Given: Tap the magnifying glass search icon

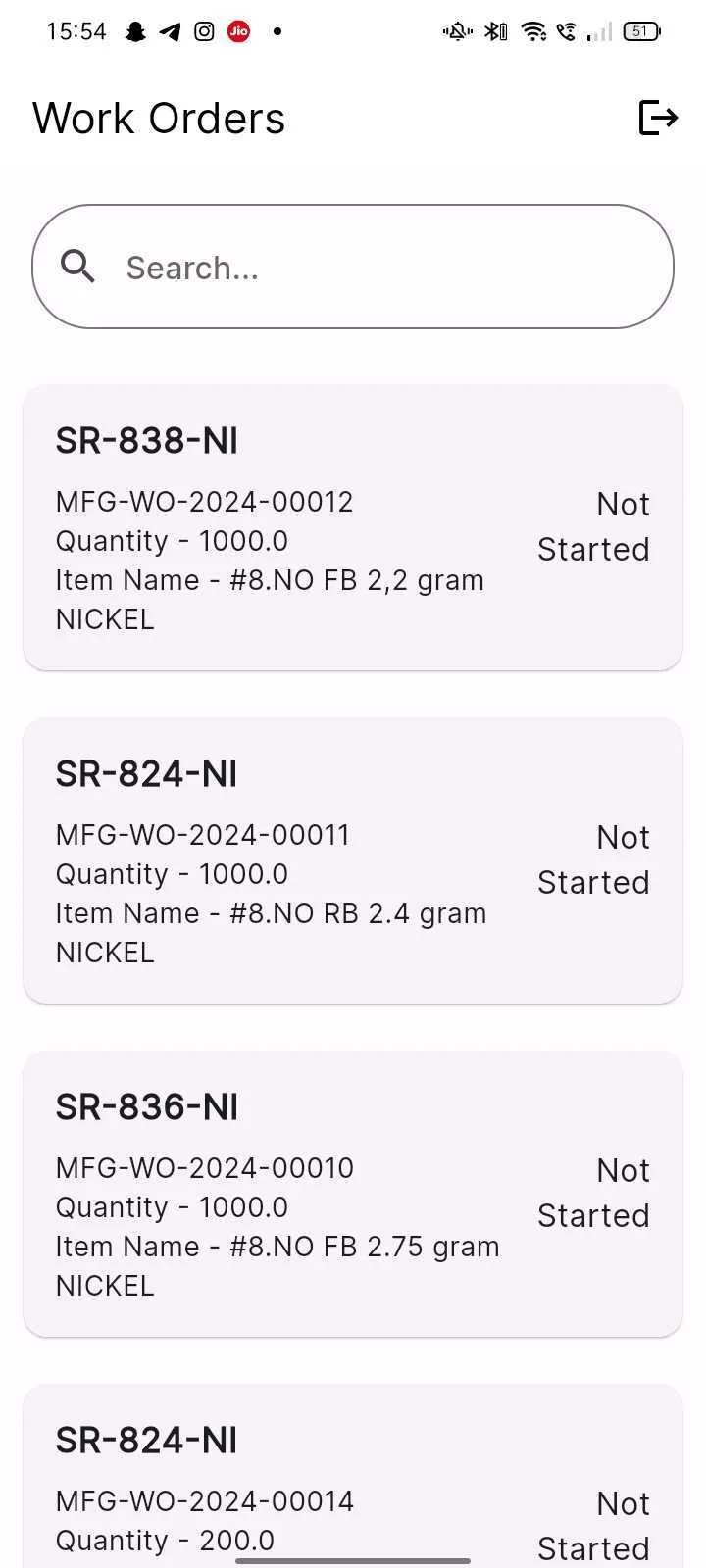Looking at the screenshot, I should [77, 267].
